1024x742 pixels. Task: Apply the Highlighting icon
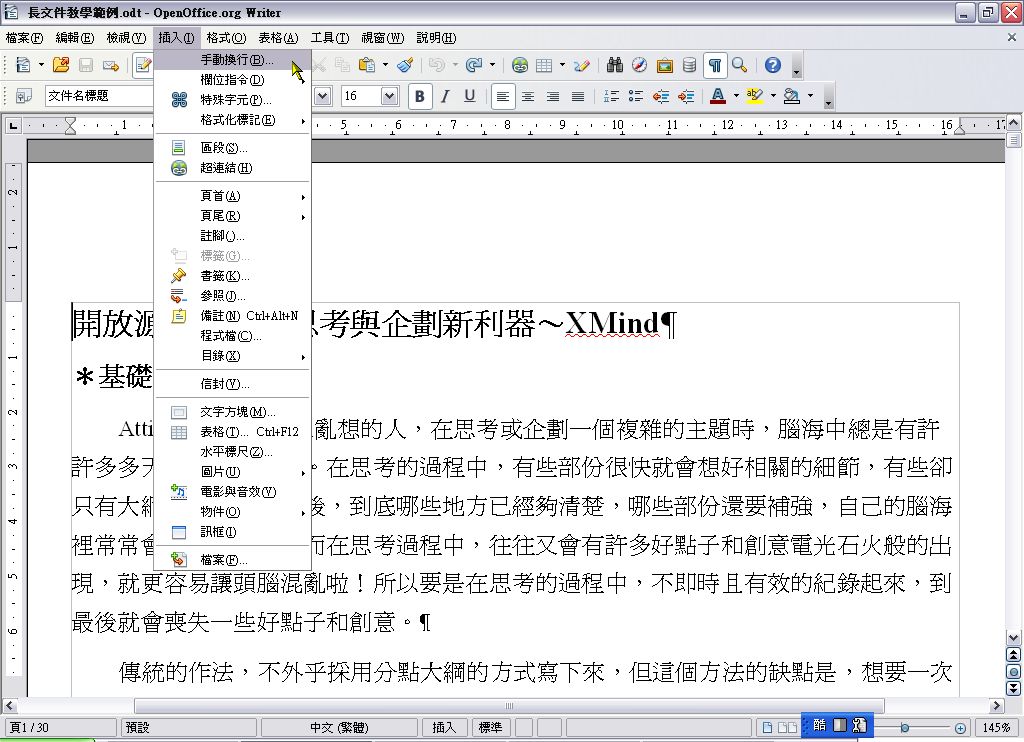pos(755,96)
